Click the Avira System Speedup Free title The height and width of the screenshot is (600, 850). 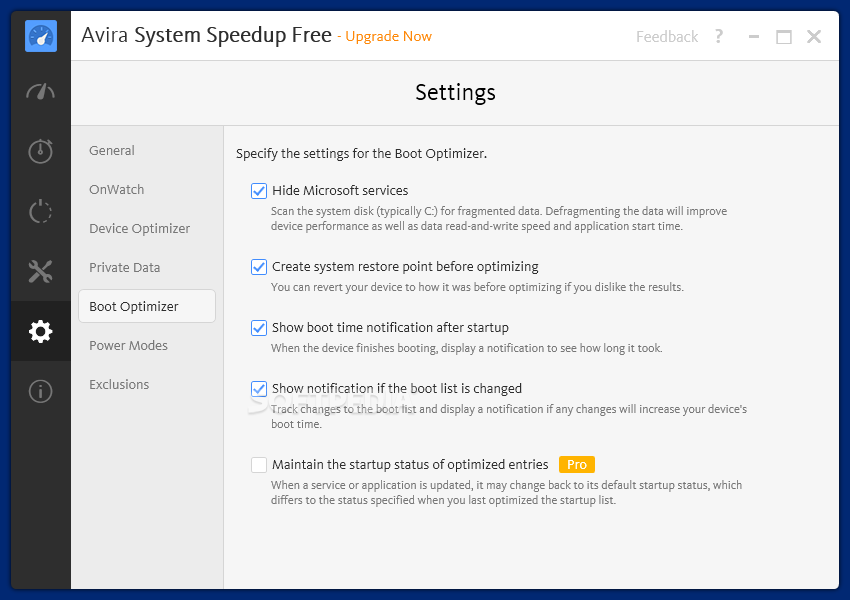click(207, 35)
